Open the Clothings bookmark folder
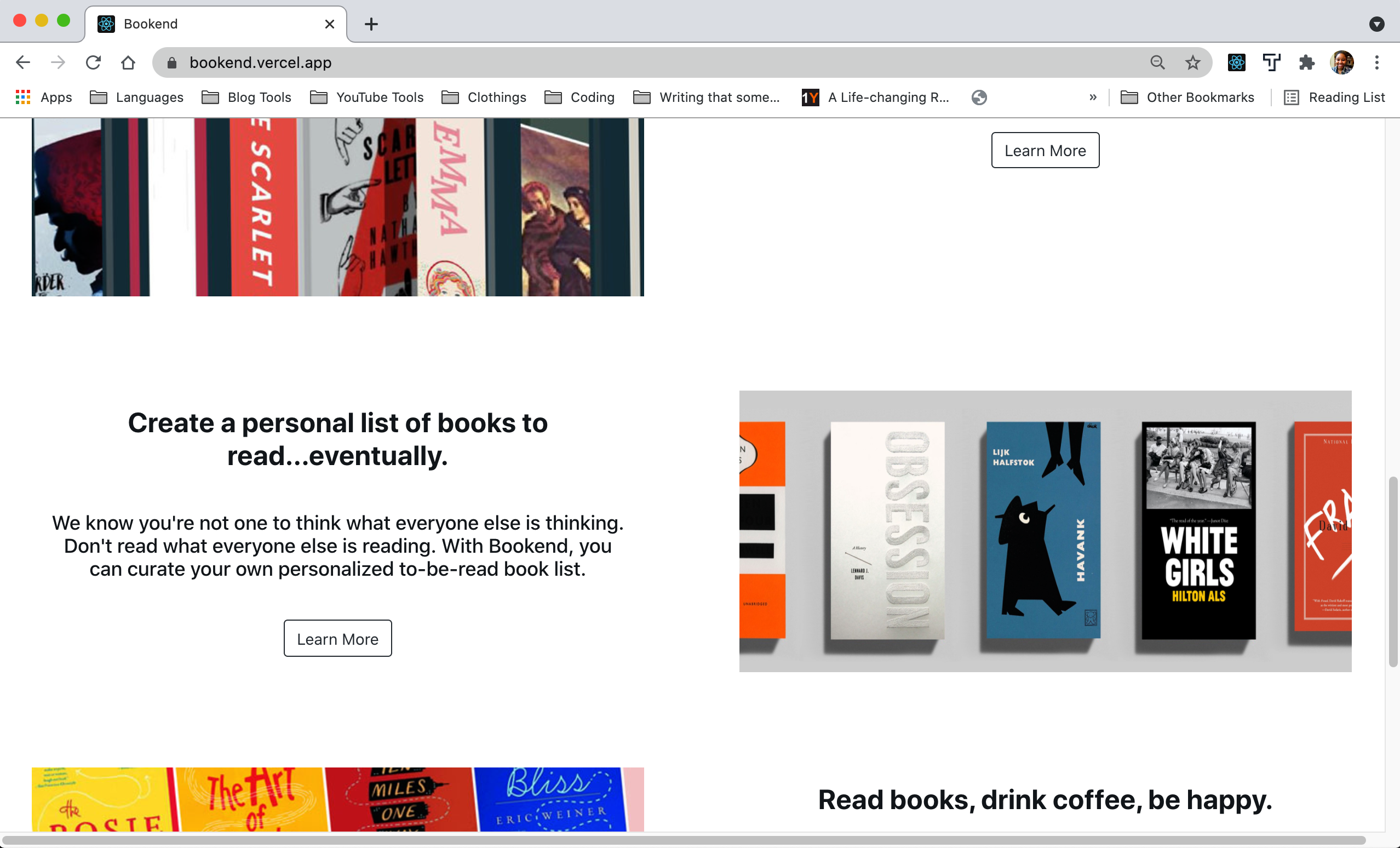Image resolution: width=1400 pixels, height=848 pixels. (484, 97)
